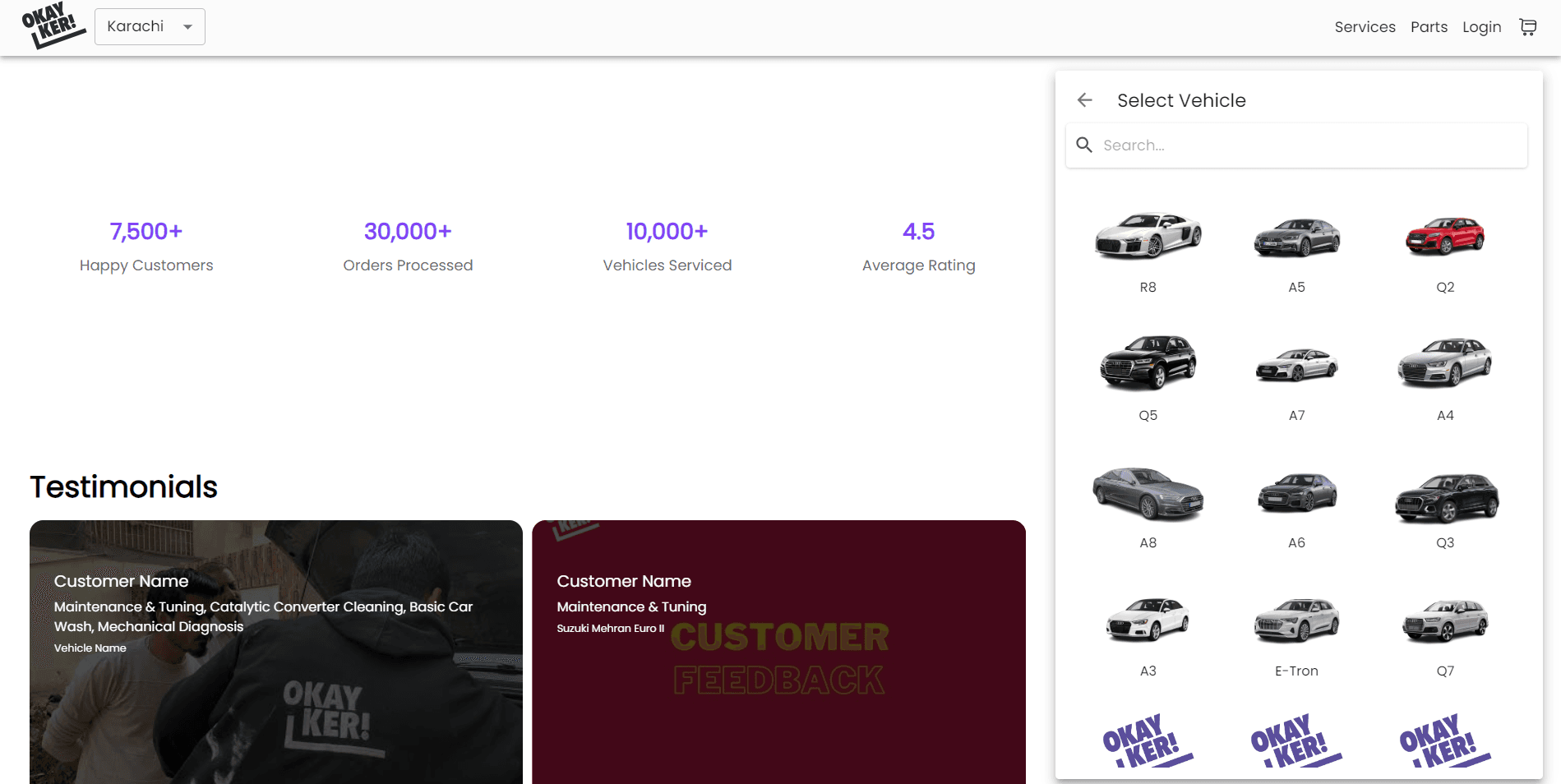
Task: Click the search magnifier icon
Action: (1084, 145)
